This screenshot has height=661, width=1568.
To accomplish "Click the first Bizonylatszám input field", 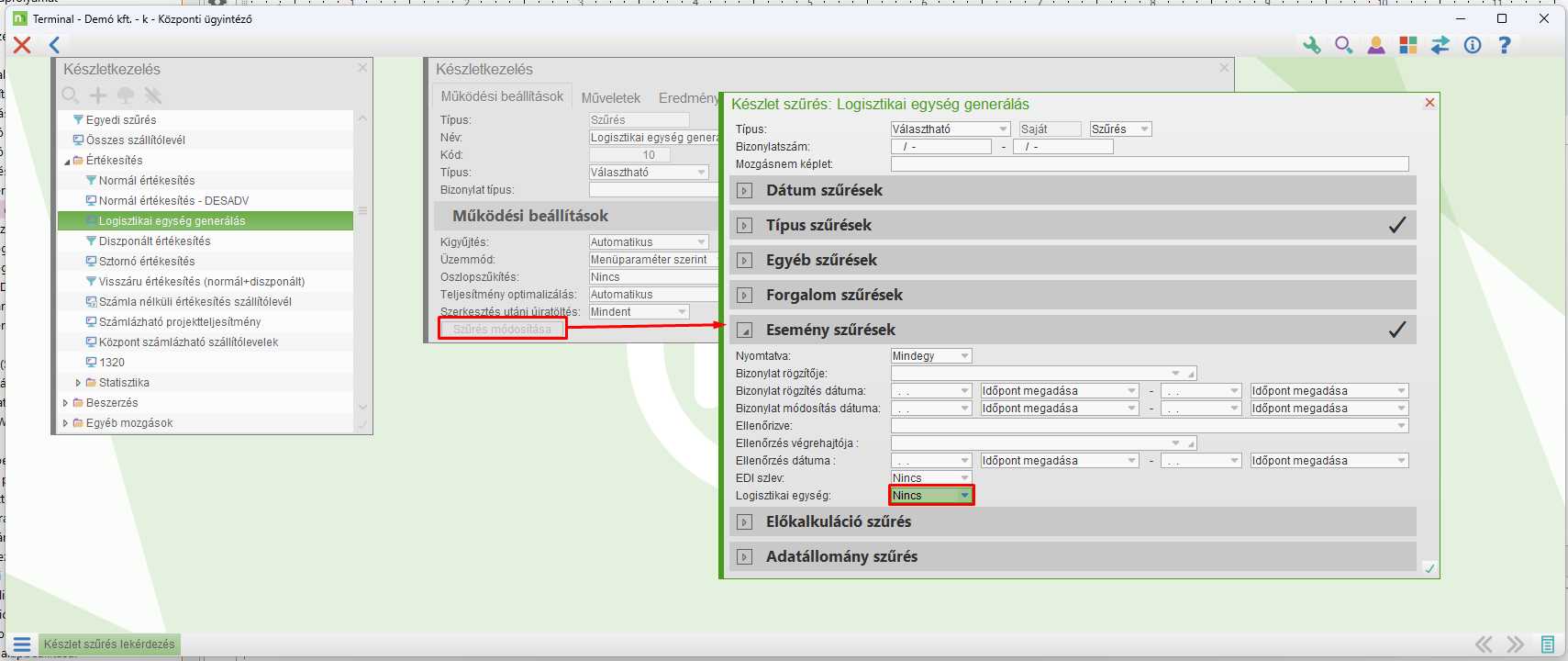I will (x=941, y=147).
